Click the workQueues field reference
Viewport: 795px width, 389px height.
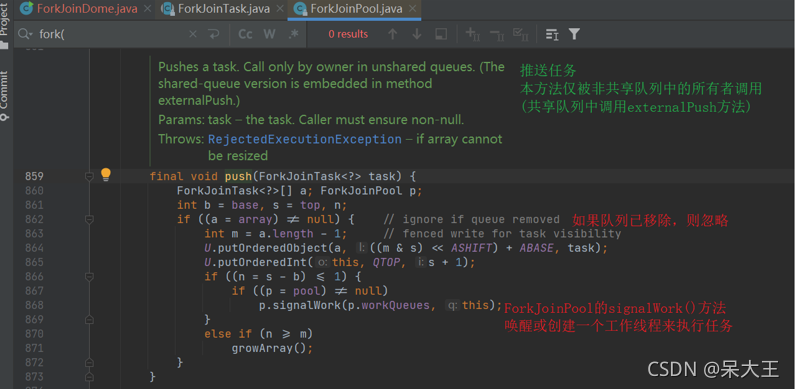pyautogui.click(x=394, y=305)
